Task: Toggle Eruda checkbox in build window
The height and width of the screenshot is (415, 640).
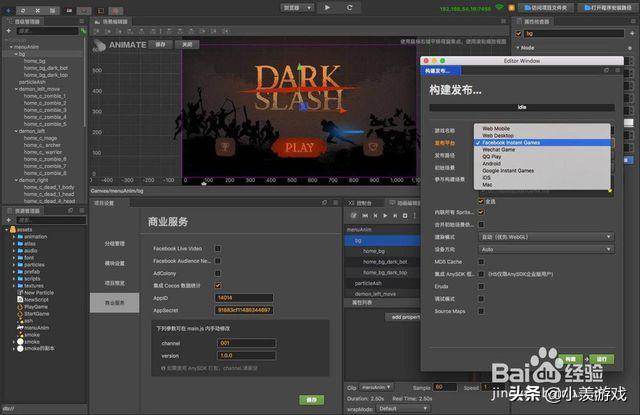Action: [x=481, y=286]
